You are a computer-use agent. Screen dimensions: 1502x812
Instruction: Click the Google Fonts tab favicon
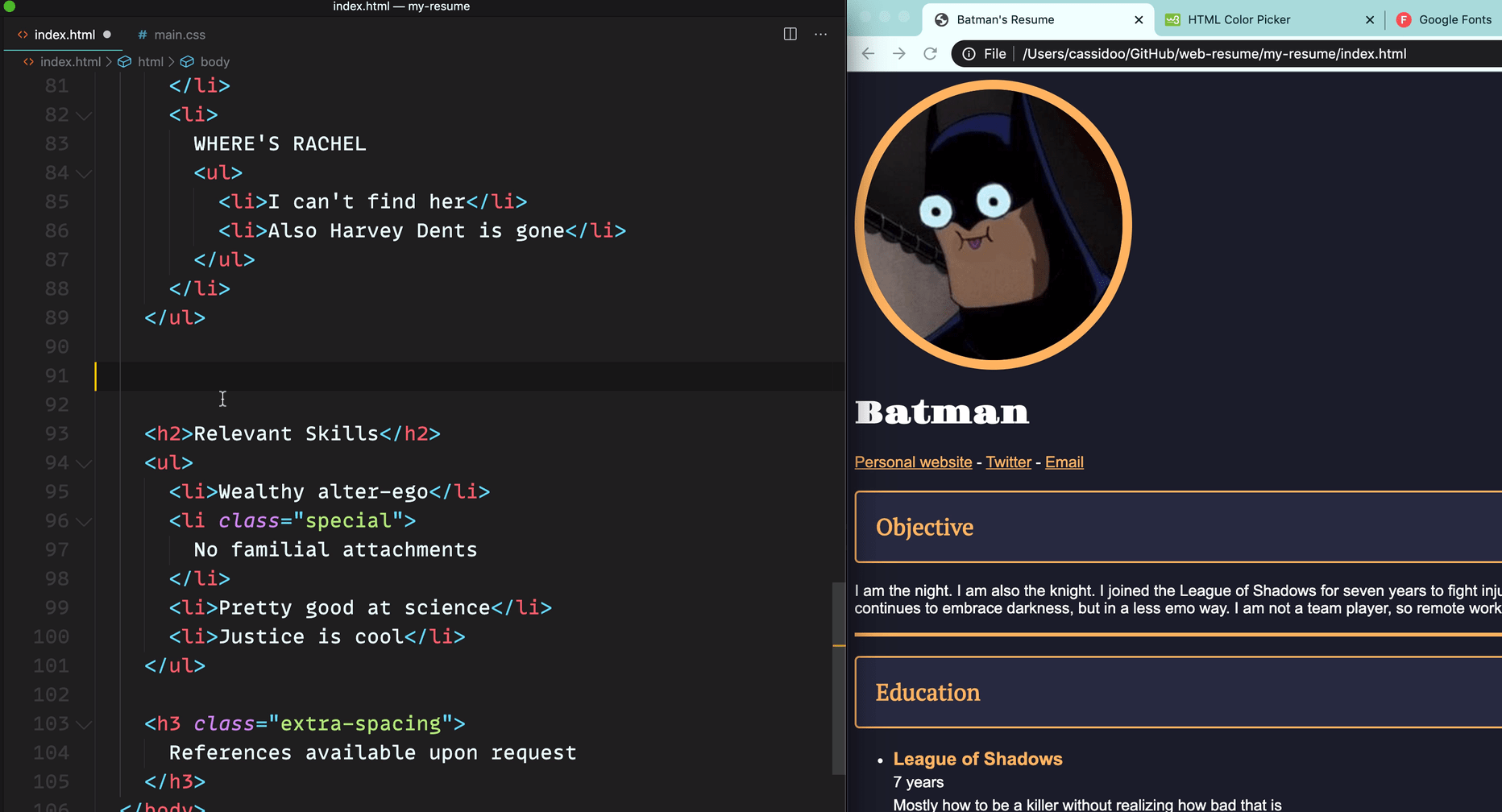click(x=1404, y=19)
